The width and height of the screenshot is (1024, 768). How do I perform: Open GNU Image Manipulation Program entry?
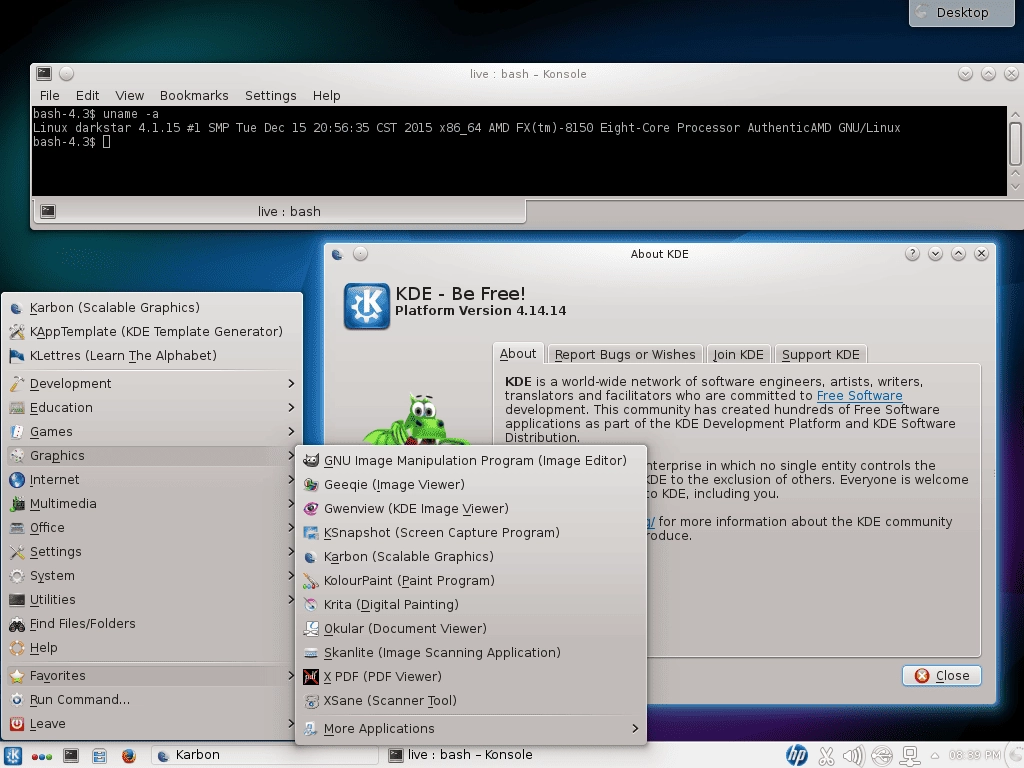point(470,460)
